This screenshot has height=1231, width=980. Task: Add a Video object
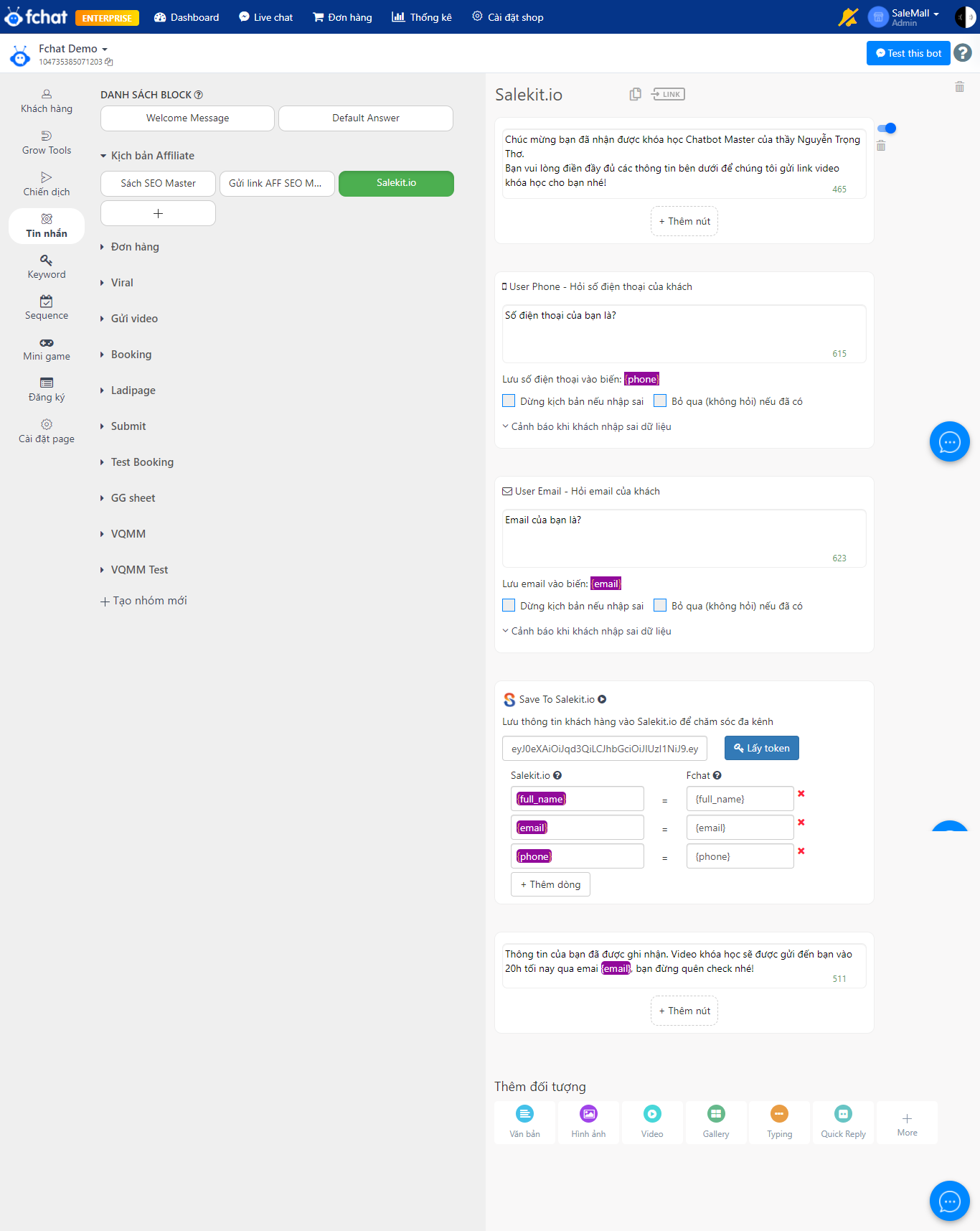coord(652,1122)
